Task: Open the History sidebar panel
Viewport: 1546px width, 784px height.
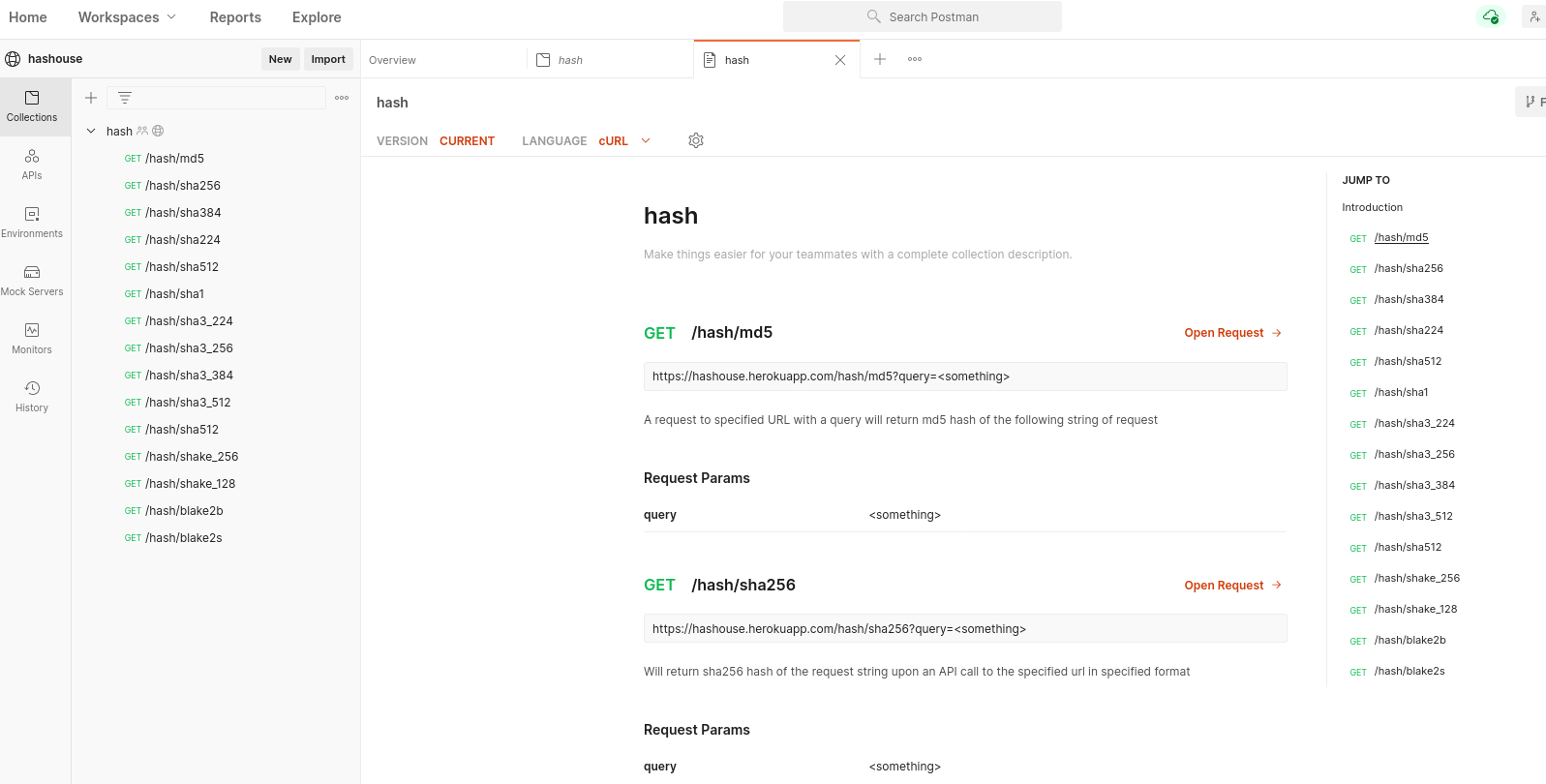Action: click(32, 397)
